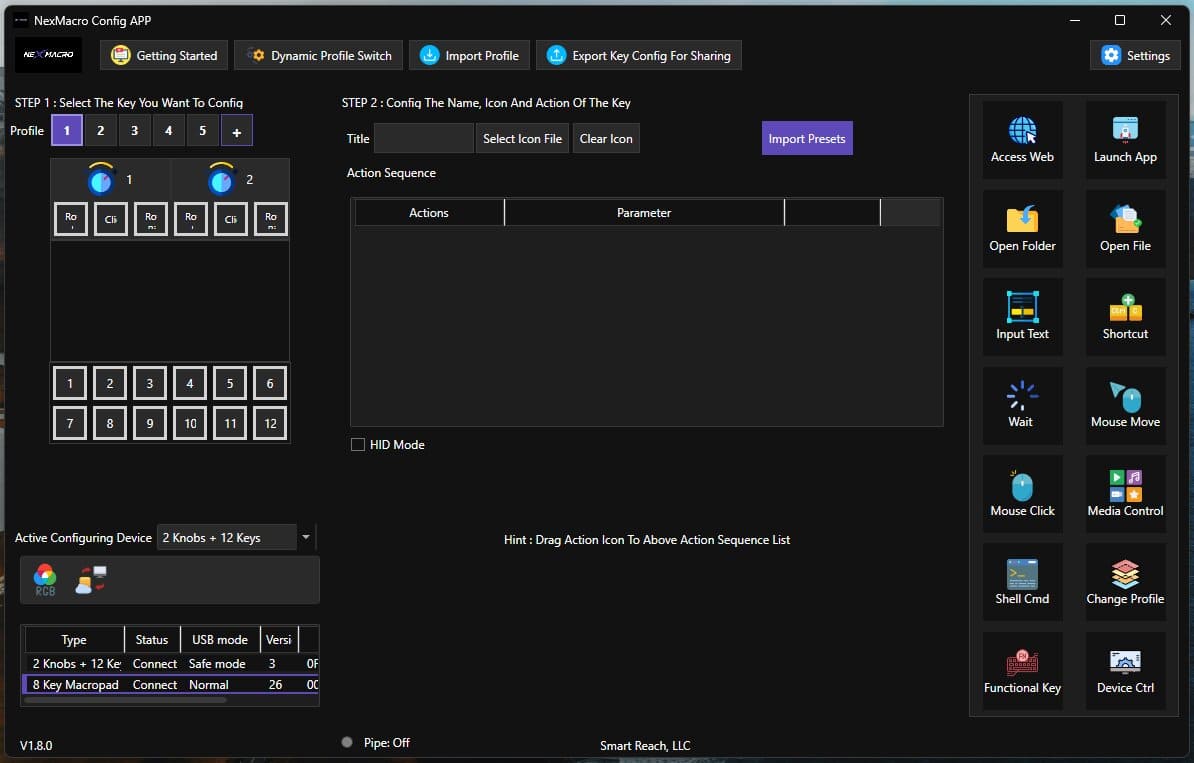This screenshot has height=763, width=1194.
Task: Click Export Key Config For Sharing
Action: click(638, 56)
